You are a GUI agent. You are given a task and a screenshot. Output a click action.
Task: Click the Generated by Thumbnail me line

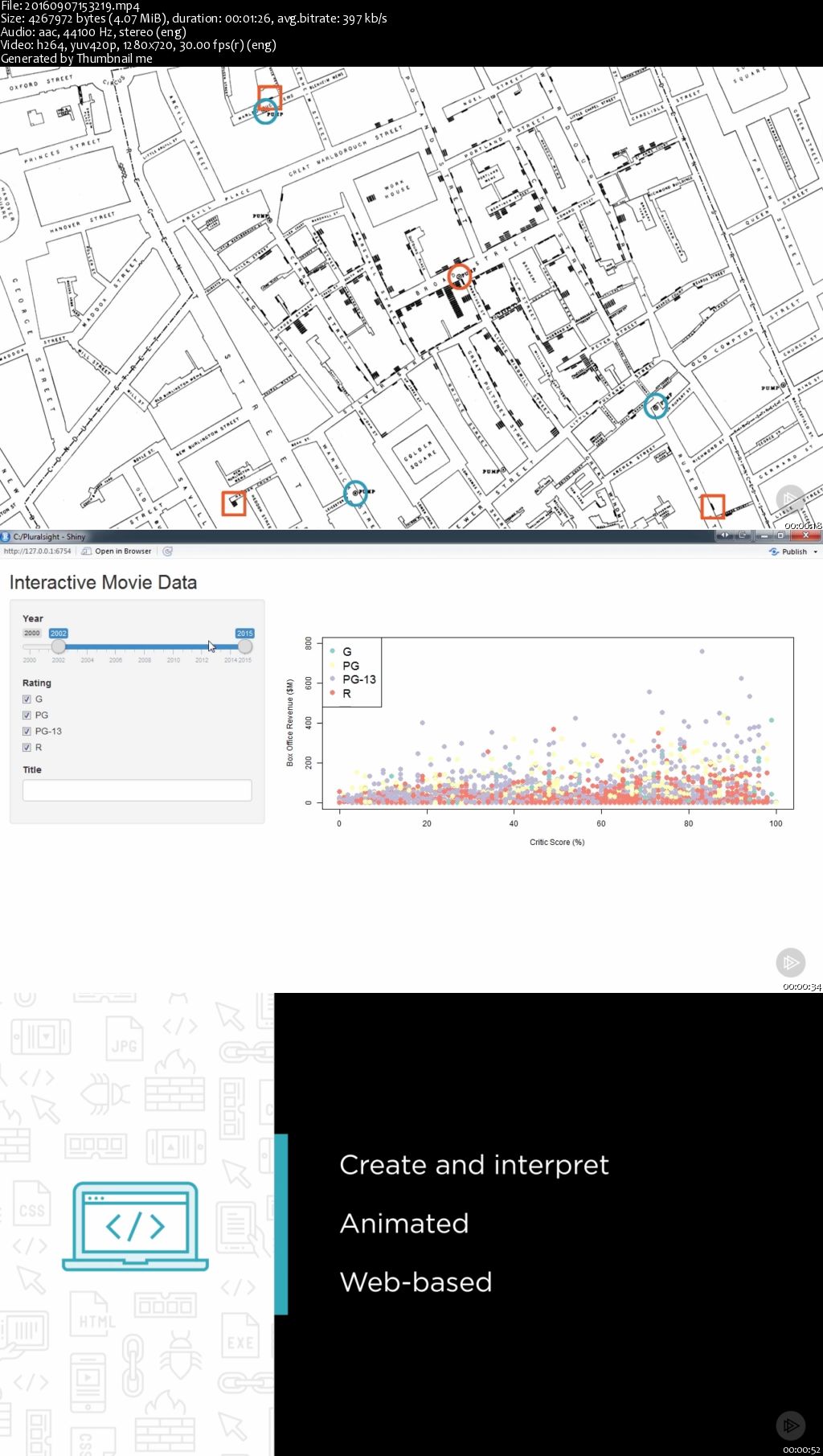[x=76, y=59]
